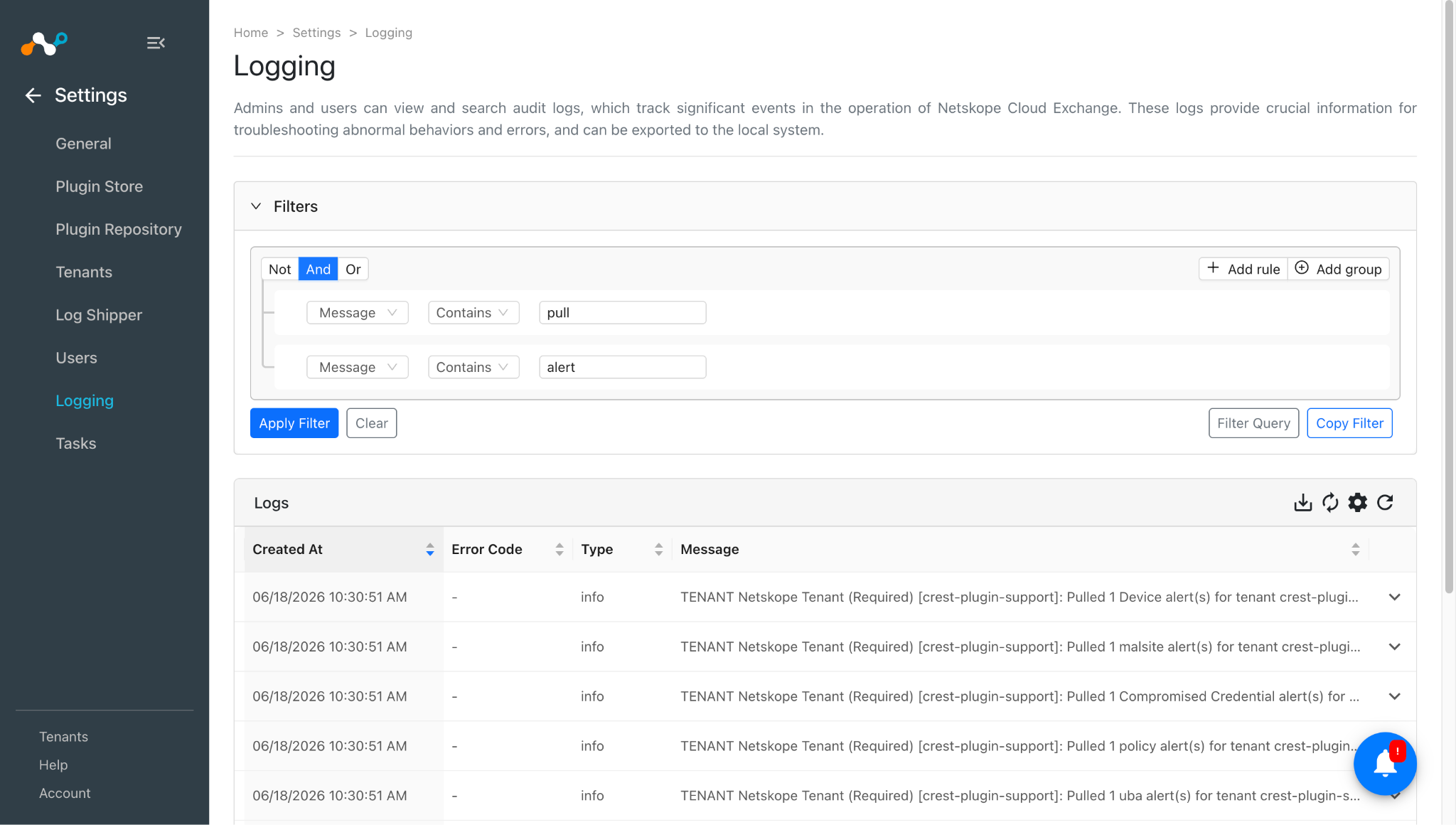Reload logs with the refresh icon
This screenshot has height=825, width=1456.
click(1385, 503)
